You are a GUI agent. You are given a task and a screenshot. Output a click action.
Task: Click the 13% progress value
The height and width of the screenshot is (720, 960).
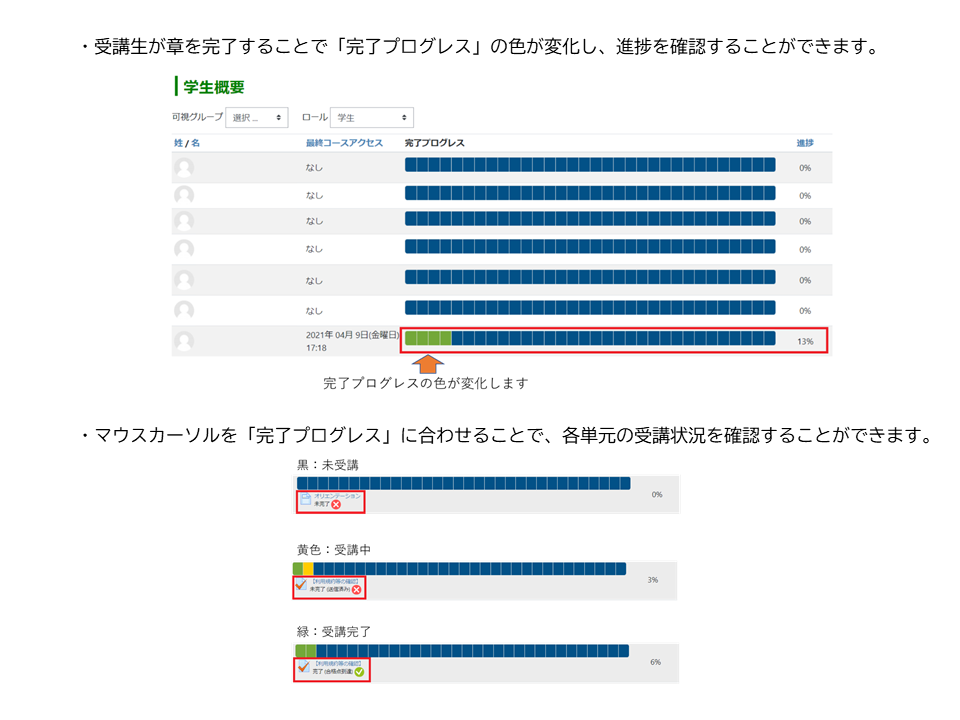[805, 342]
